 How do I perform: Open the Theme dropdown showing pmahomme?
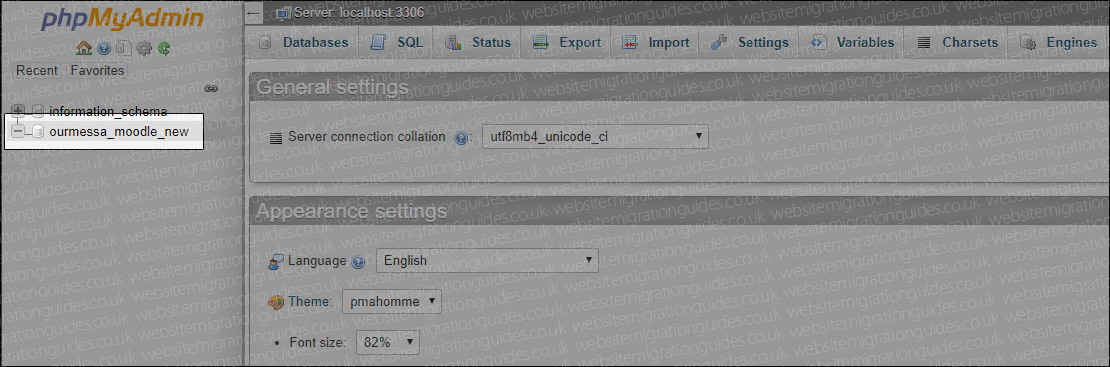tap(391, 302)
